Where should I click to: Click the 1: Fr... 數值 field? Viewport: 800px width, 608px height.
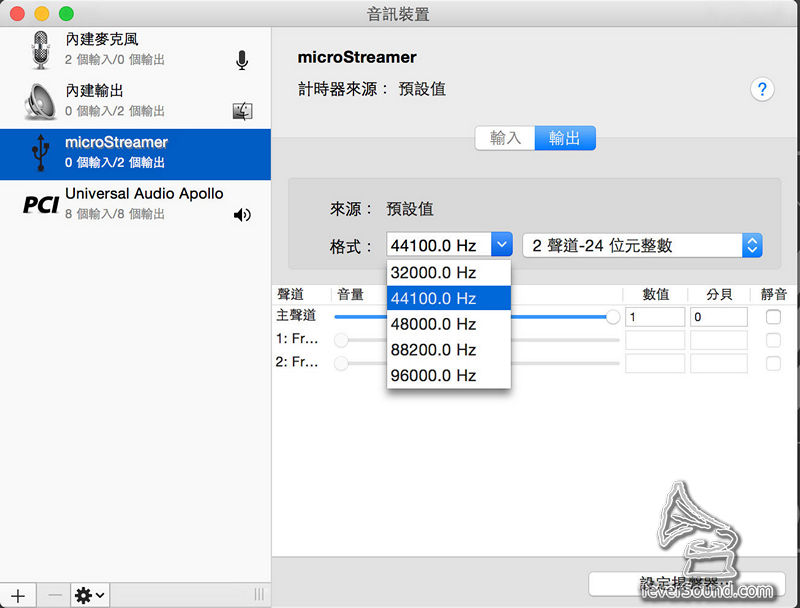[x=655, y=340]
